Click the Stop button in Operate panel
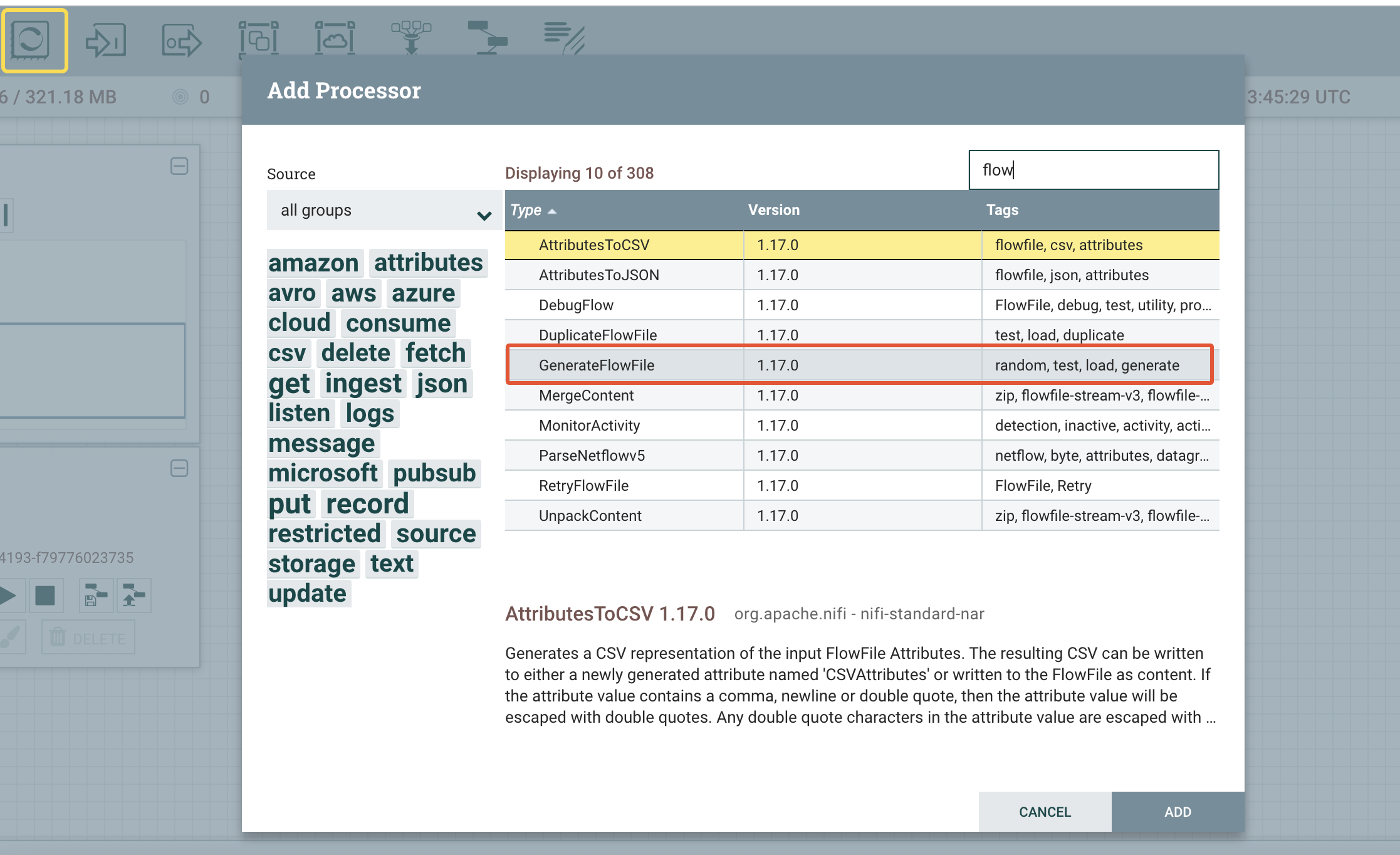The width and height of the screenshot is (1400, 855). click(45, 595)
